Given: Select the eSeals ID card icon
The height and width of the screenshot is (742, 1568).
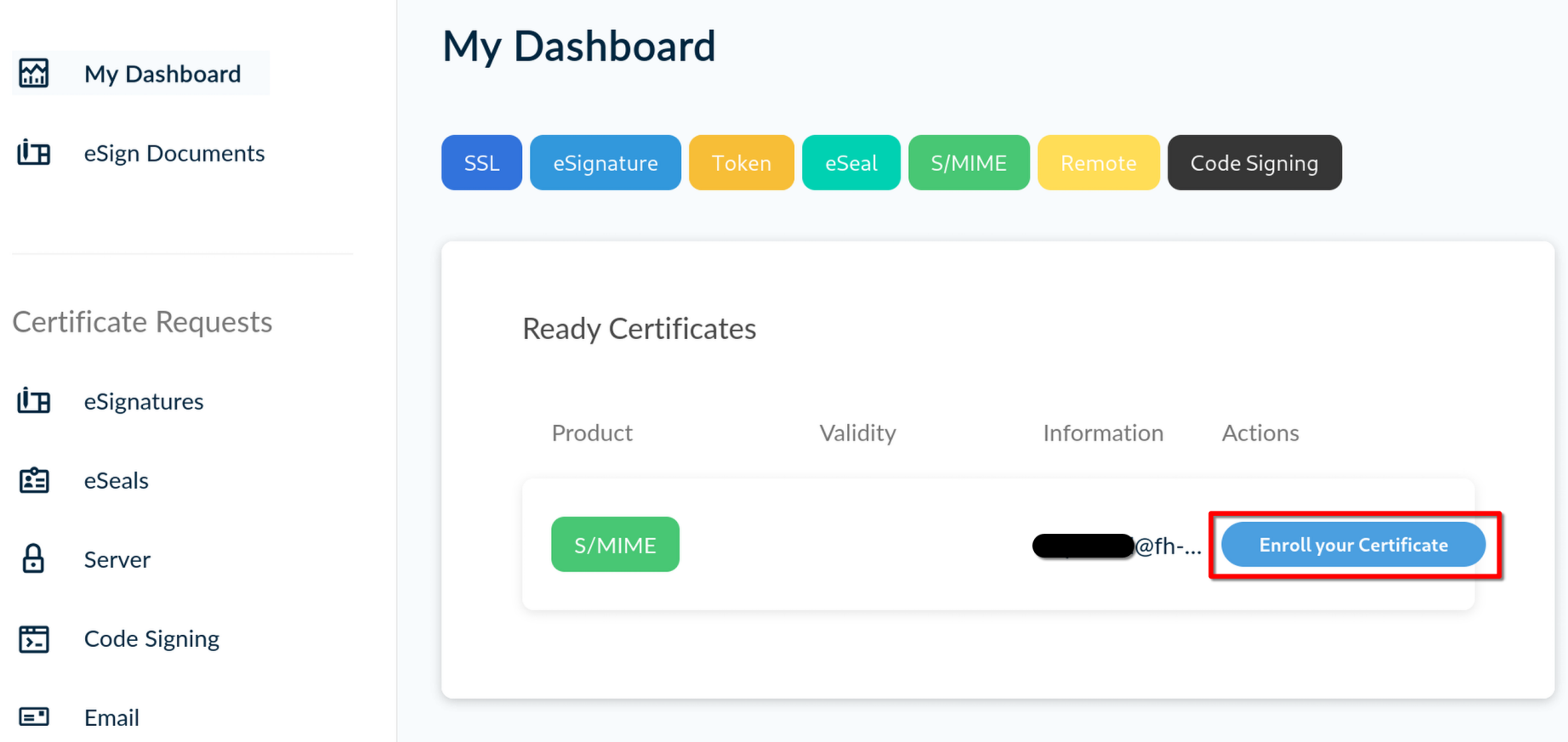Looking at the screenshot, I should 34,480.
